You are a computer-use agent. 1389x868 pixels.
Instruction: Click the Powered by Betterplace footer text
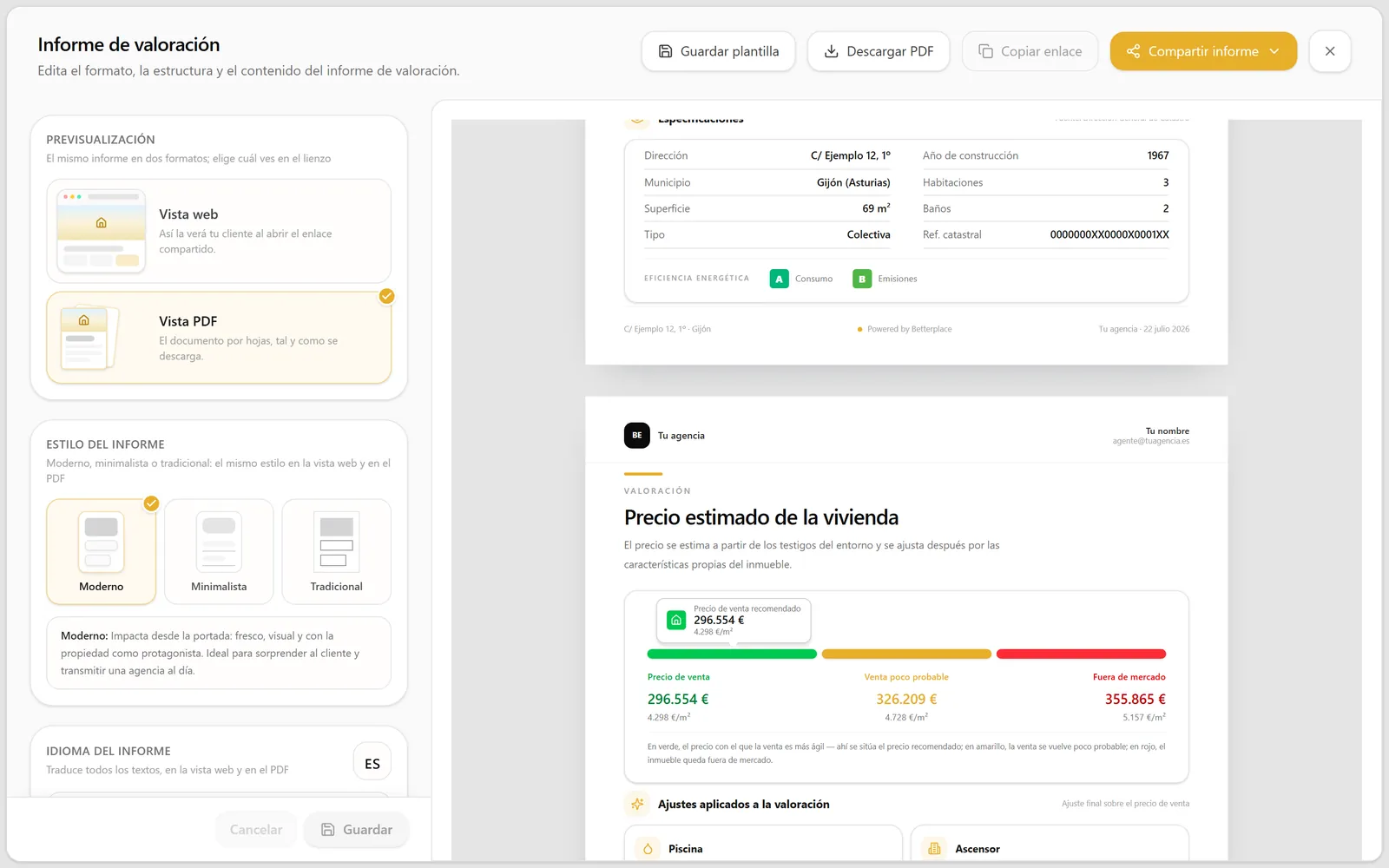point(909,329)
